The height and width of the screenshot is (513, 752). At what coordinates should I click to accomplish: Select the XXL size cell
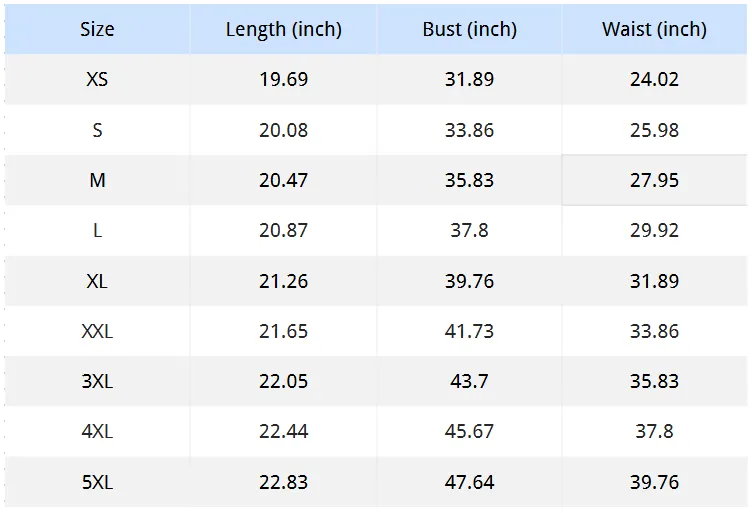click(x=97, y=331)
